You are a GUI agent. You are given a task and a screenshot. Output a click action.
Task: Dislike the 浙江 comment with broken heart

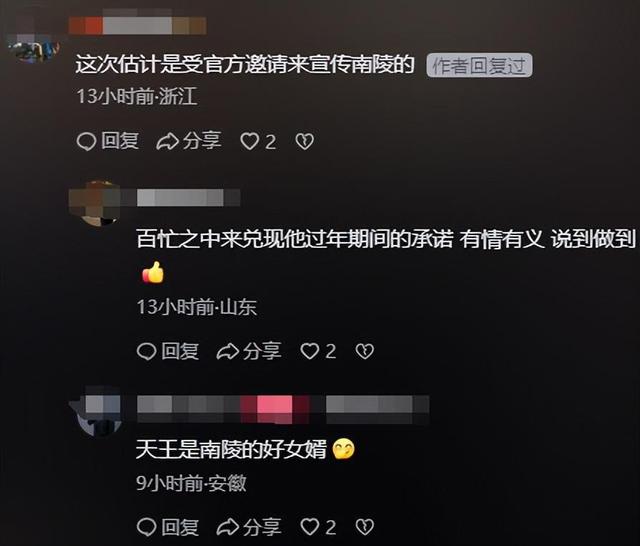coord(304,142)
